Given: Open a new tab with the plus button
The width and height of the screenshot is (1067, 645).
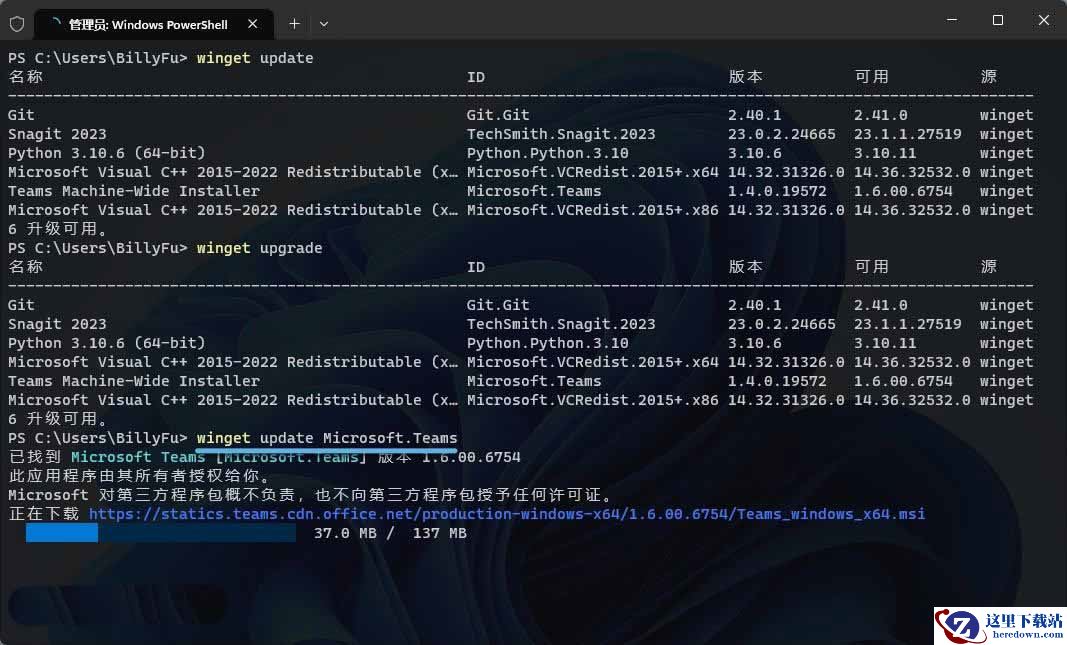Looking at the screenshot, I should (x=294, y=24).
